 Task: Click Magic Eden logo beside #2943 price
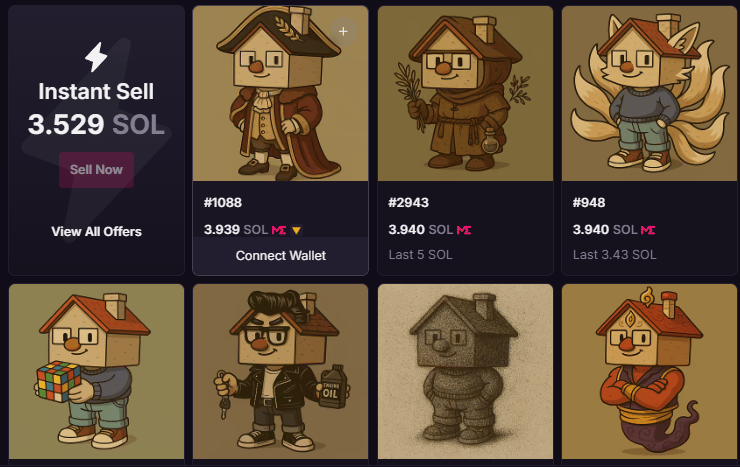click(x=464, y=230)
